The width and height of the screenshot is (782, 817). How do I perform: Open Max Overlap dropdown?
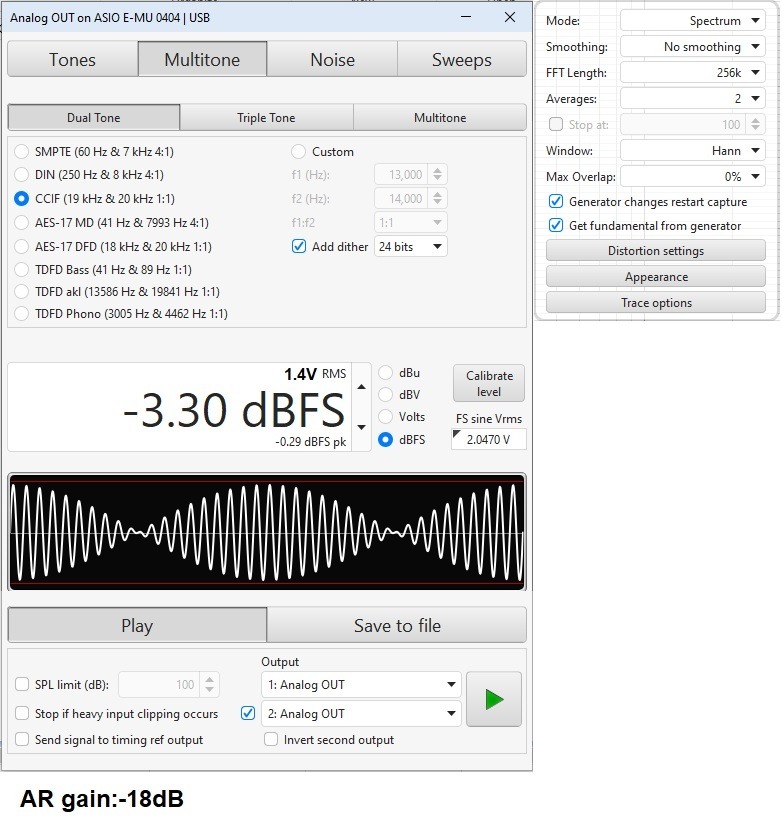coord(692,177)
